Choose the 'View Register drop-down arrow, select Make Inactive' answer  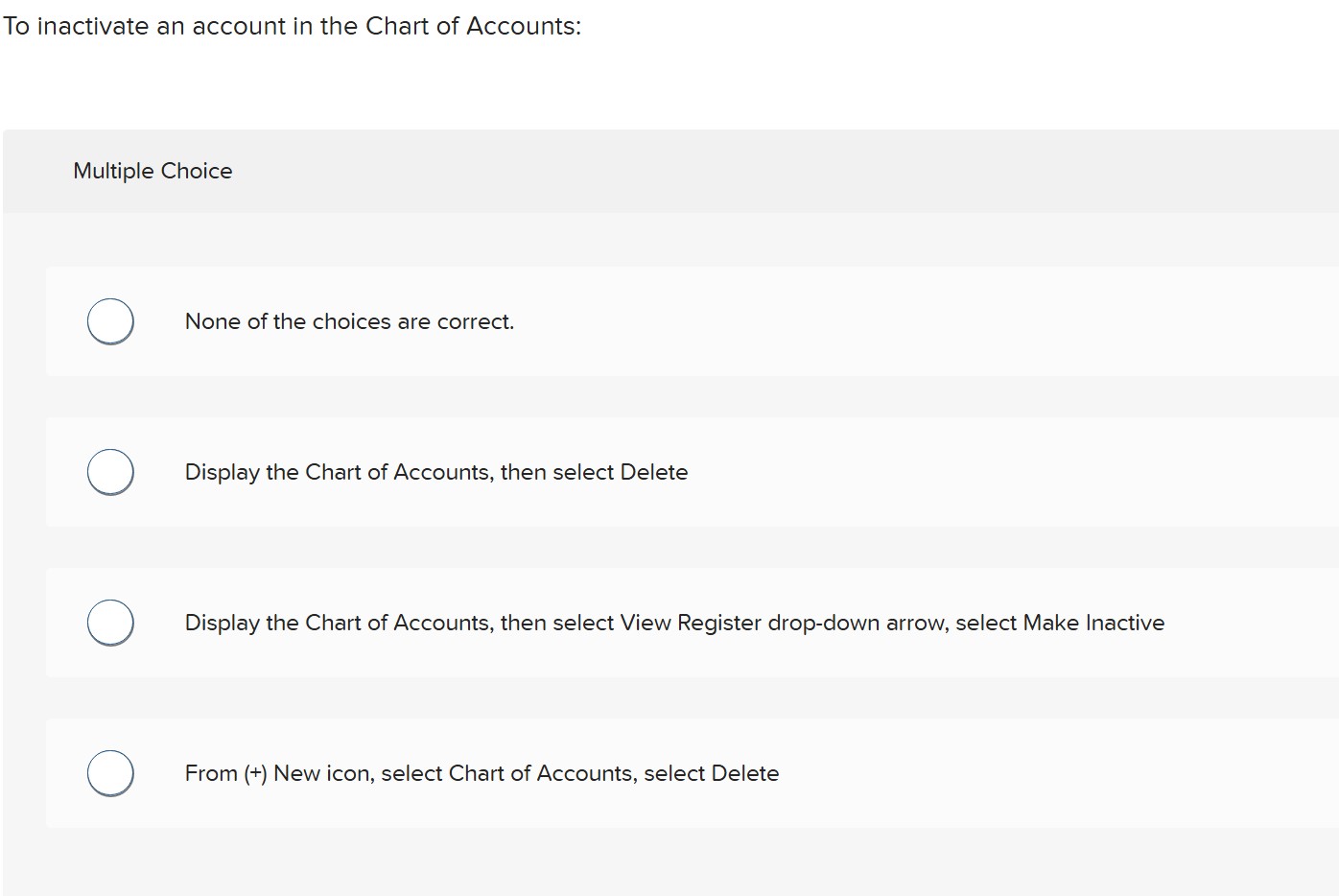click(x=110, y=622)
